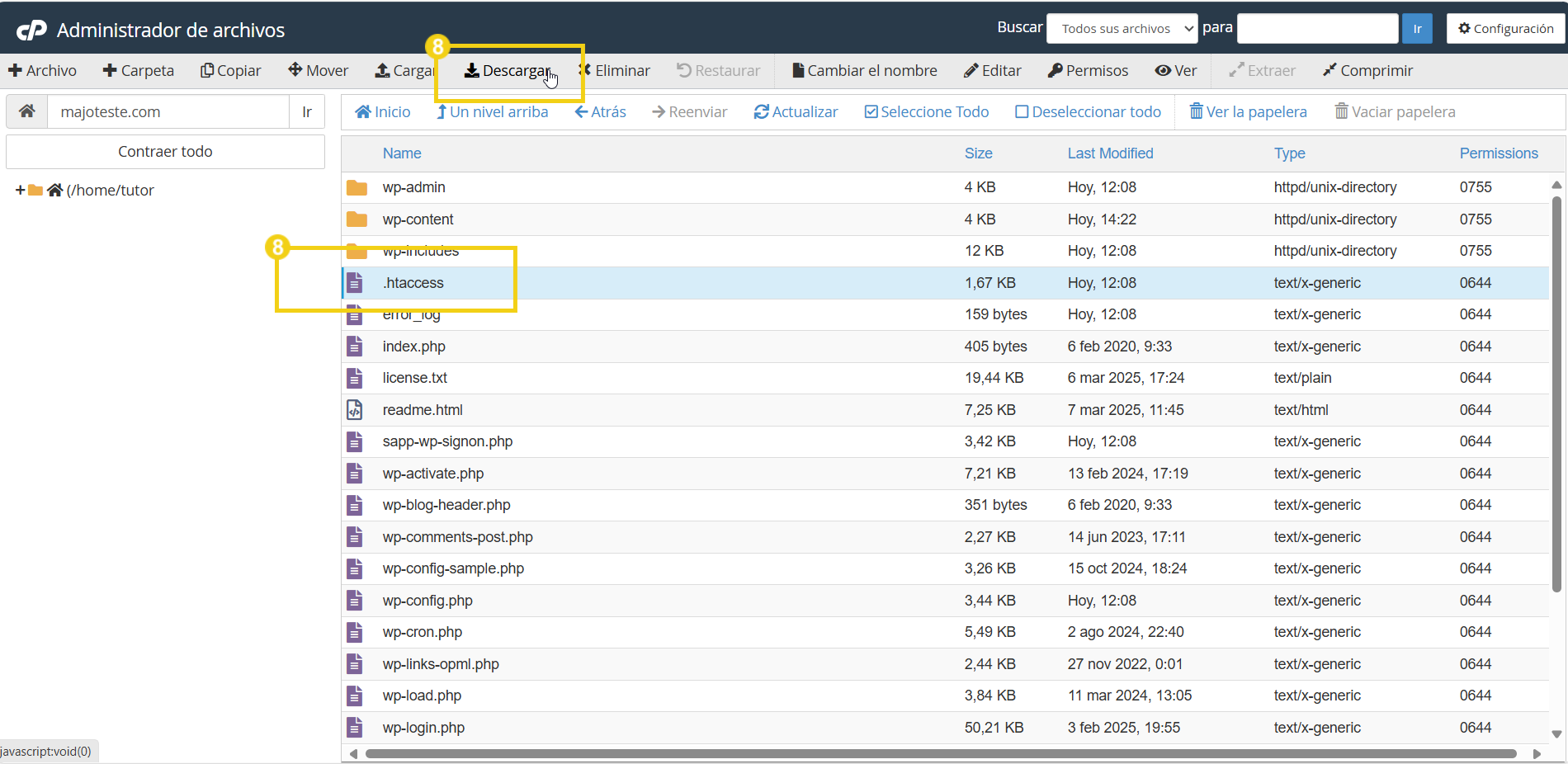Sort by the Name column header
Image resolution: width=1568 pixels, height=764 pixels.
[x=402, y=153]
